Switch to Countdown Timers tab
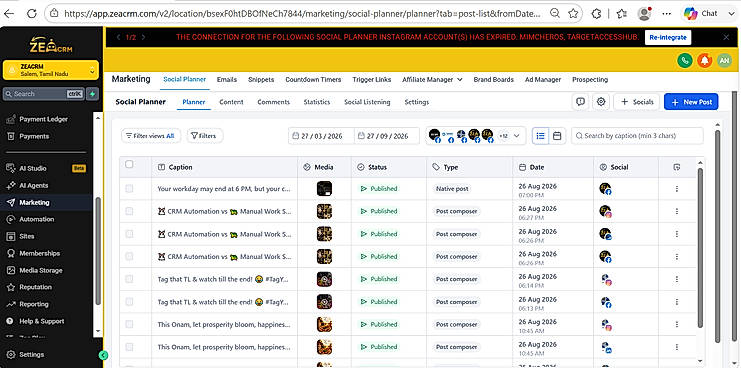Image resolution: width=741 pixels, height=368 pixels. (313, 80)
